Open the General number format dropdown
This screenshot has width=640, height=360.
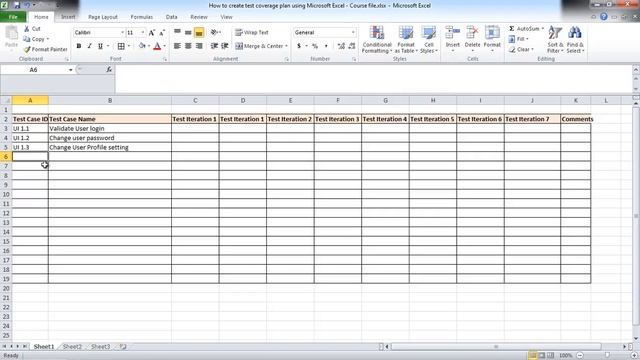point(353,32)
